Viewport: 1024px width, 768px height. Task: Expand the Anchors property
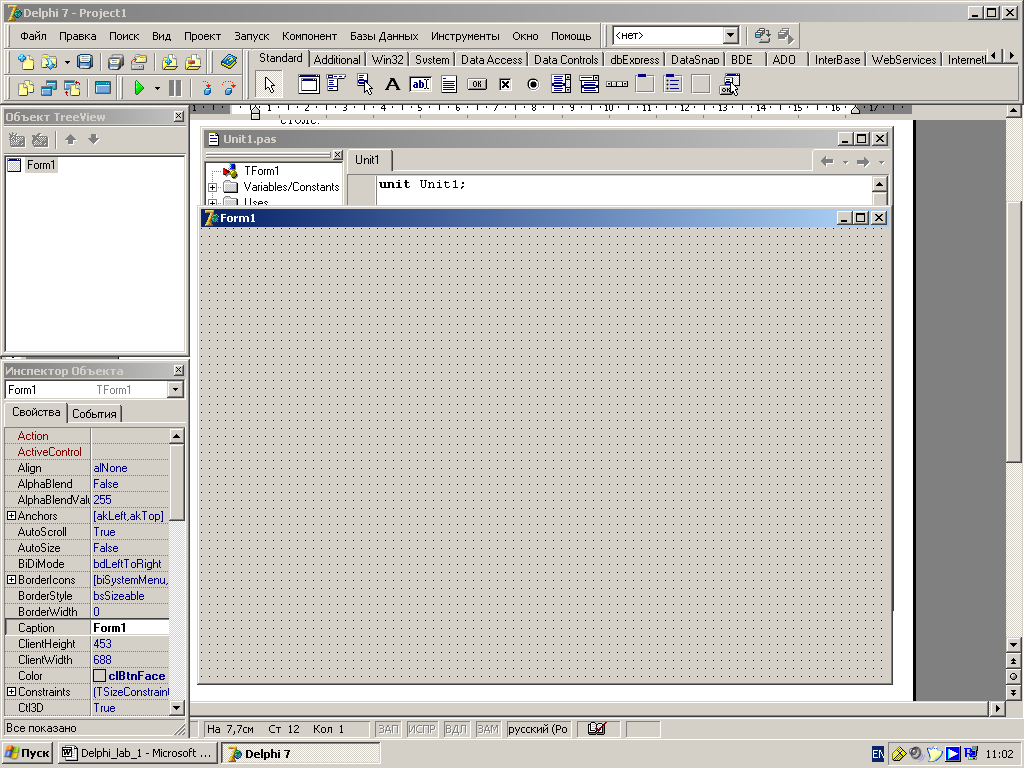11,516
